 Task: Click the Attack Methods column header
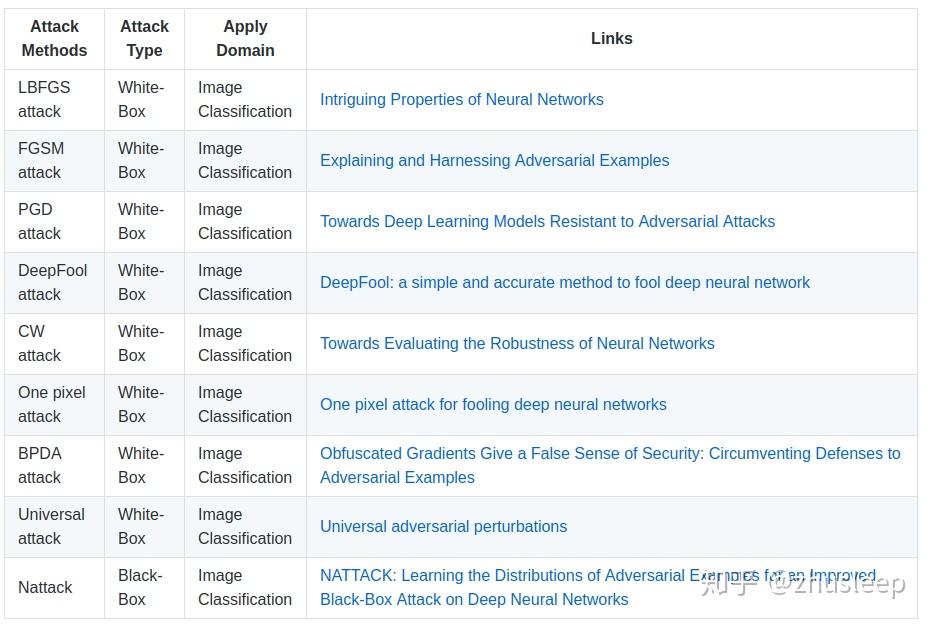[x=55, y=39]
